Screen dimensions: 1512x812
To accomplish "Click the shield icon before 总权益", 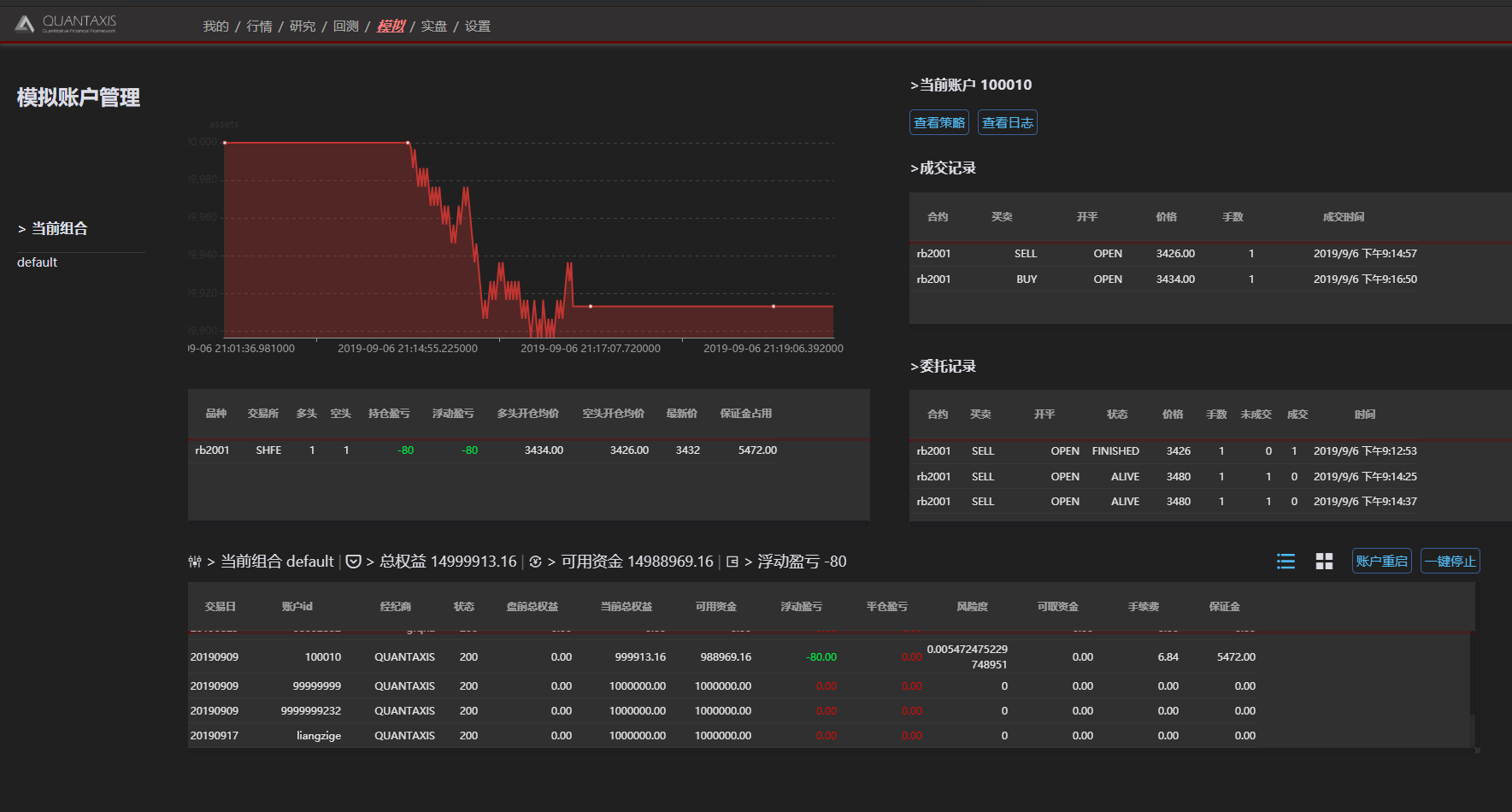I will coord(353,562).
